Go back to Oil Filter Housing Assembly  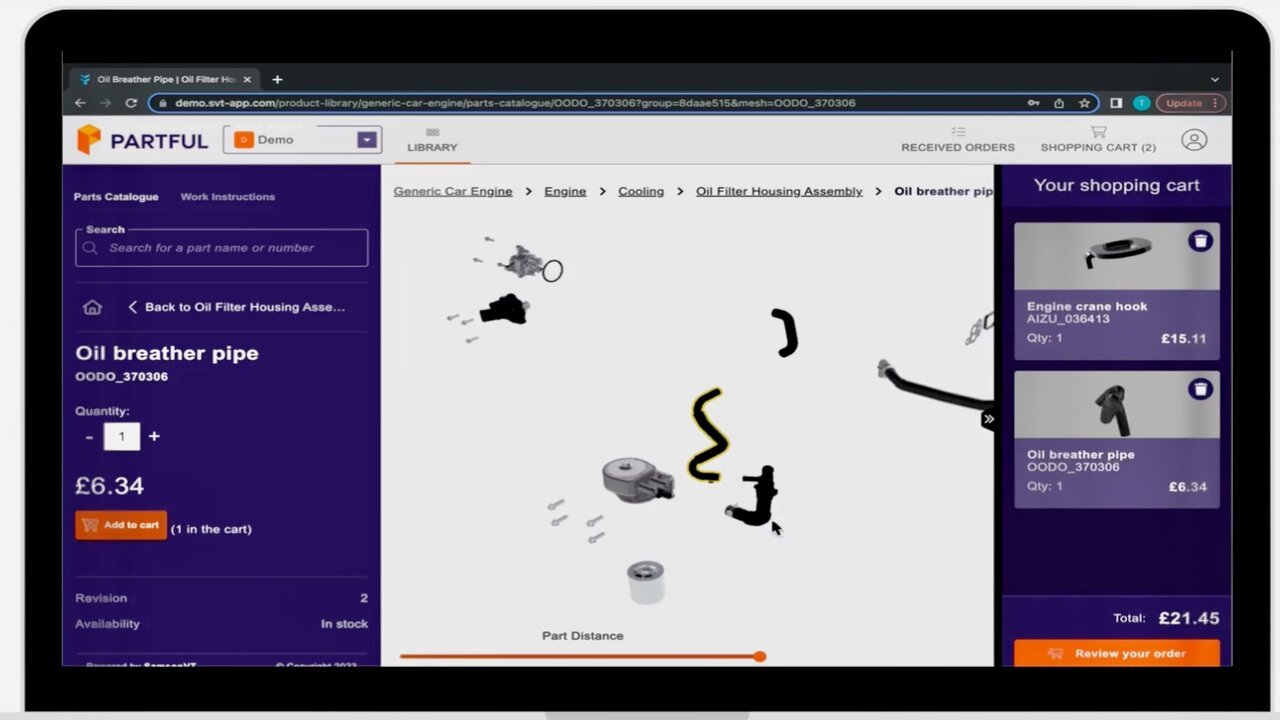[x=236, y=307]
